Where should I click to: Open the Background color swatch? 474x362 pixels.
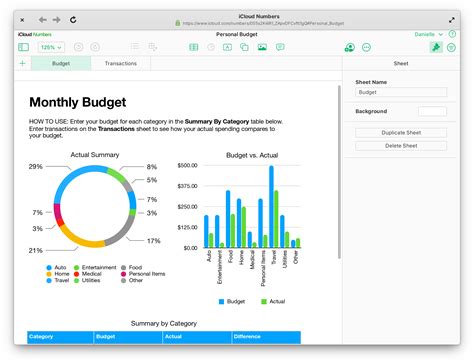432,111
